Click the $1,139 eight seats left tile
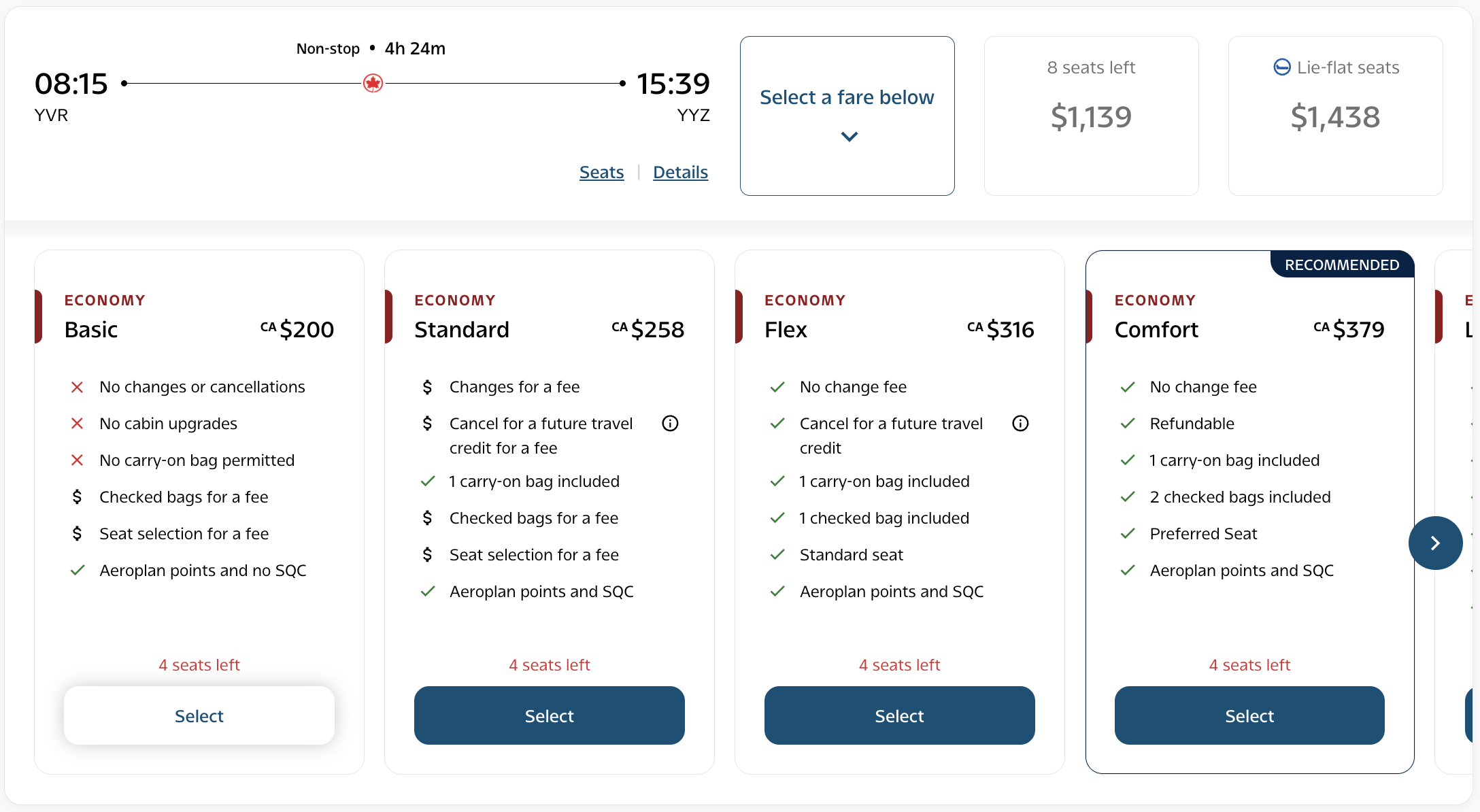1480x812 pixels. pyautogui.click(x=1091, y=116)
